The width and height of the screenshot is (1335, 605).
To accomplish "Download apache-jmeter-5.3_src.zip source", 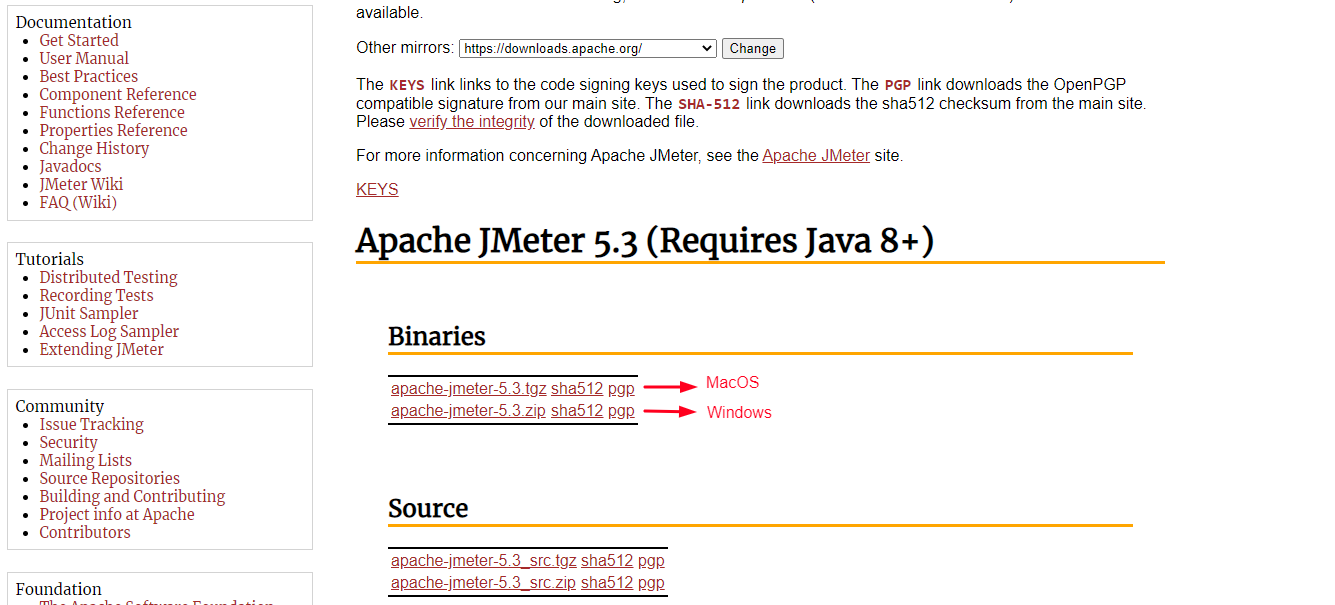I will 483,583.
